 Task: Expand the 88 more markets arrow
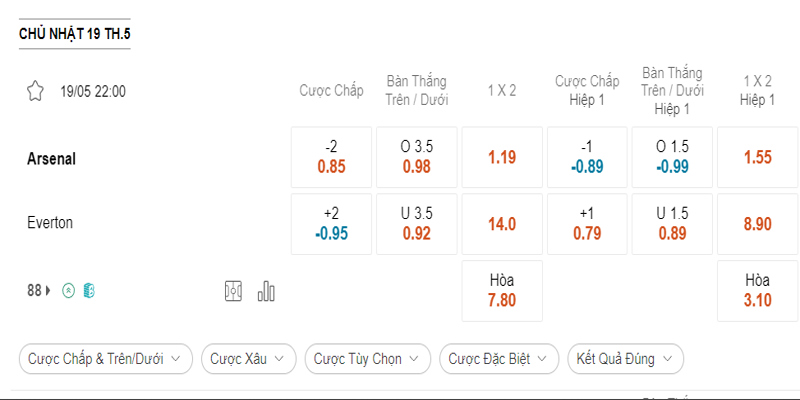[x=48, y=291]
